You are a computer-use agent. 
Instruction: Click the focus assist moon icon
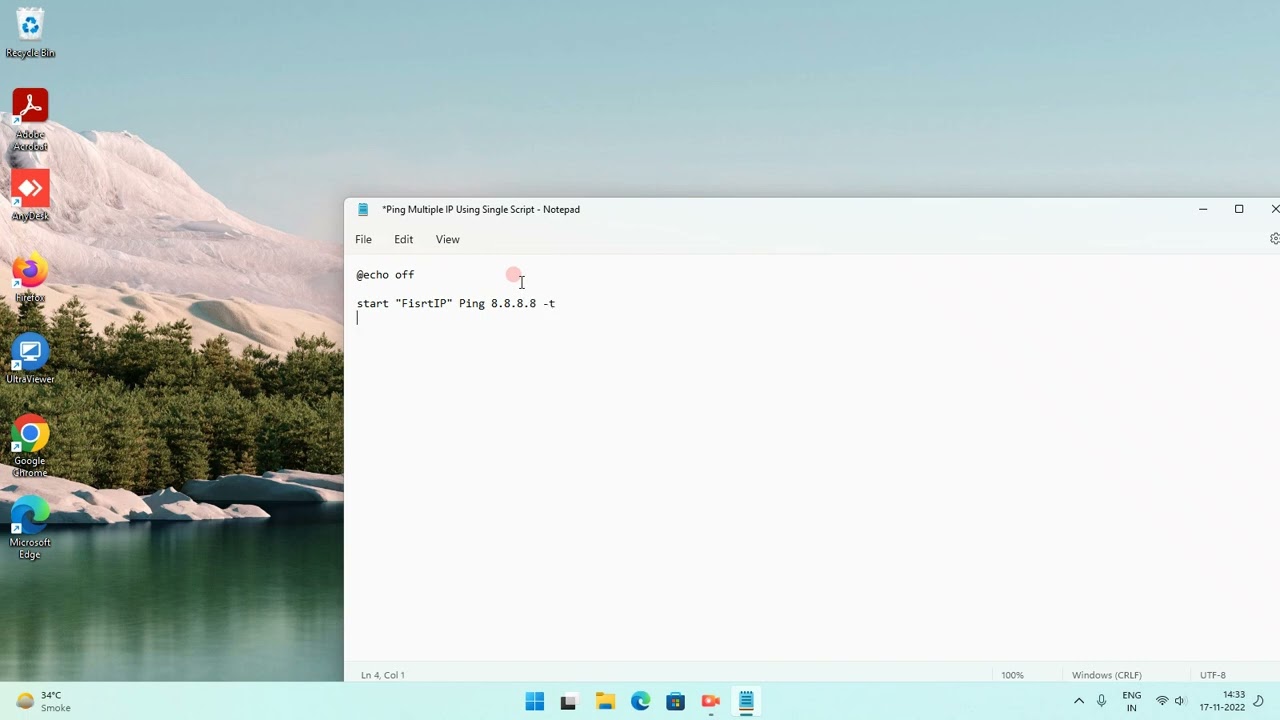click(1259, 701)
